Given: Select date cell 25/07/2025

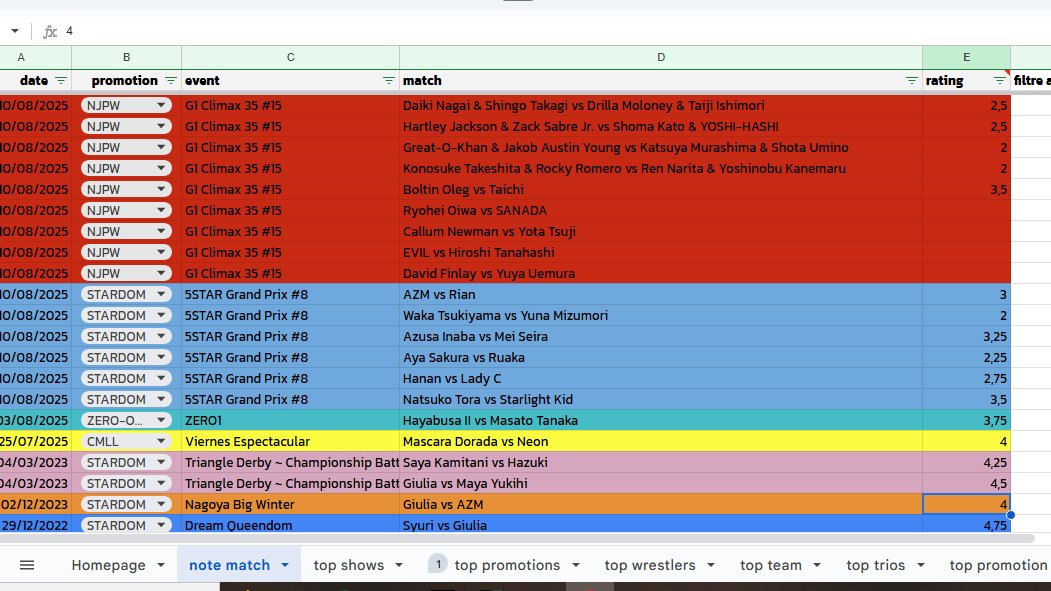Looking at the screenshot, I should [x=35, y=441].
